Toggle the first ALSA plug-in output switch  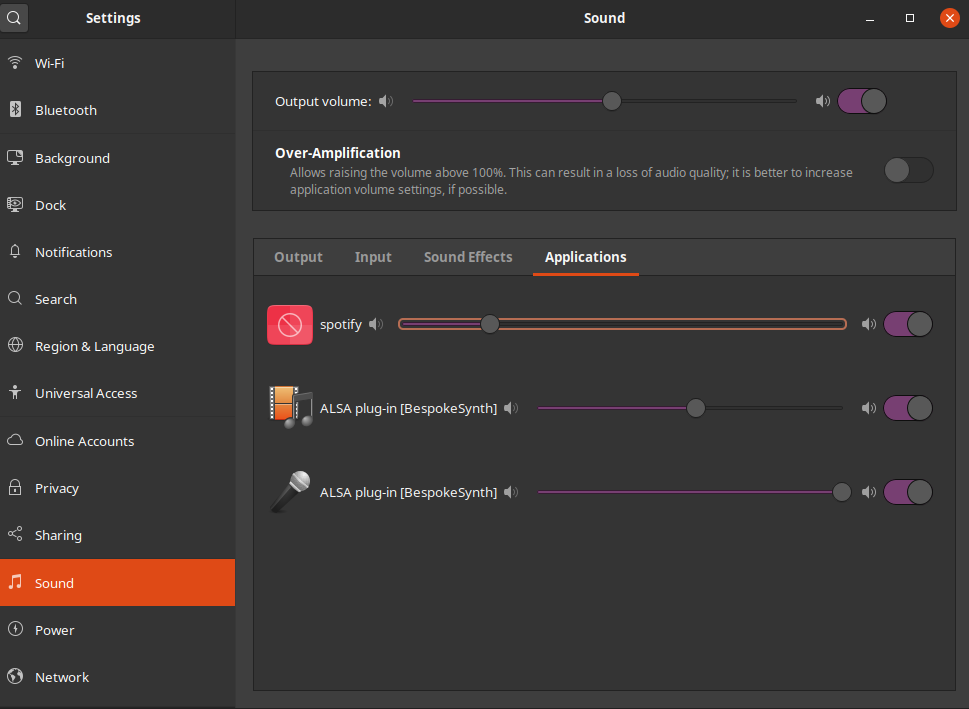908,407
